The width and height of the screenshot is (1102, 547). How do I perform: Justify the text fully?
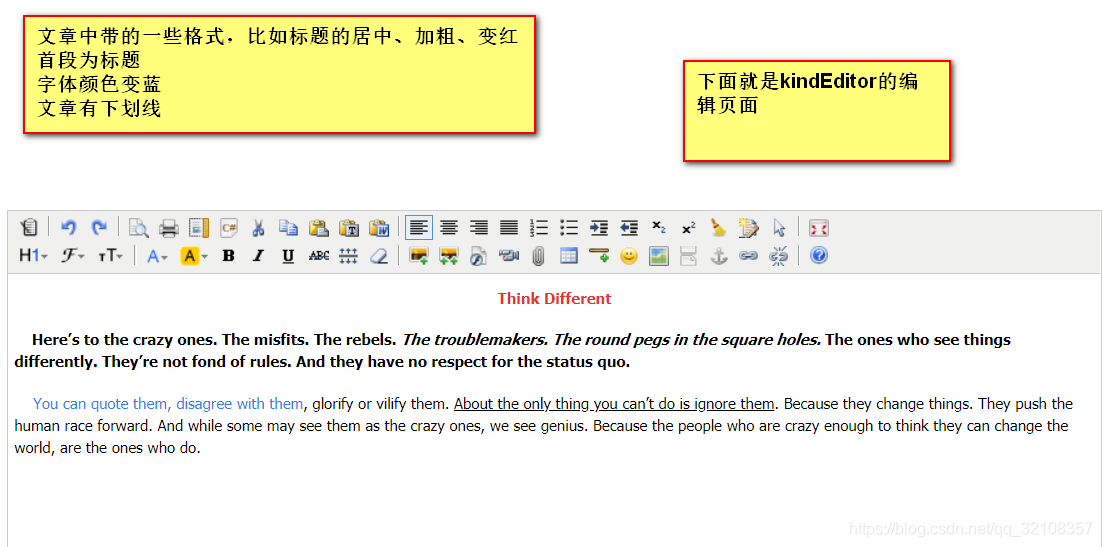[509, 228]
